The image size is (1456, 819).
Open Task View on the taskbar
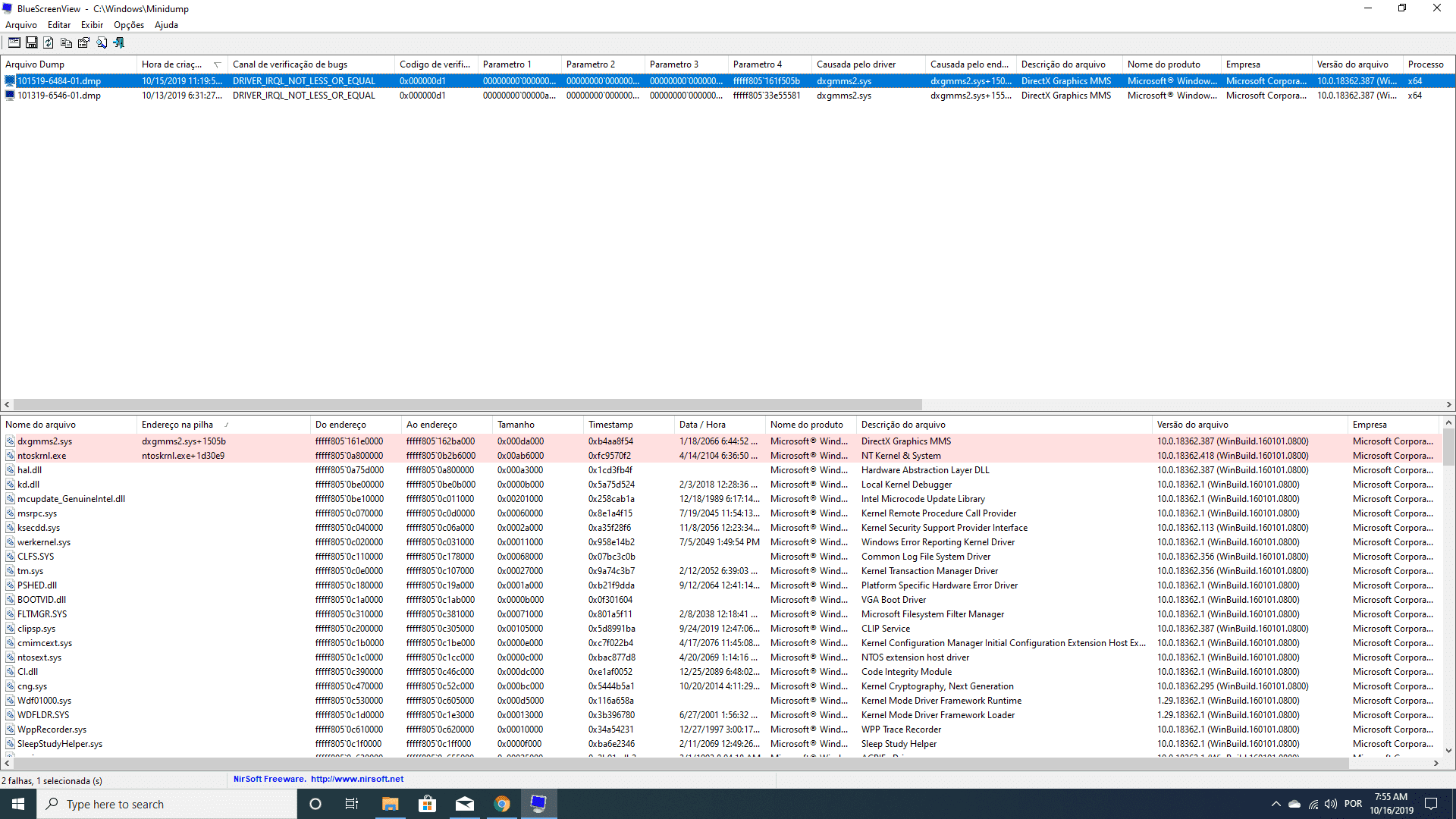coord(352,804)
